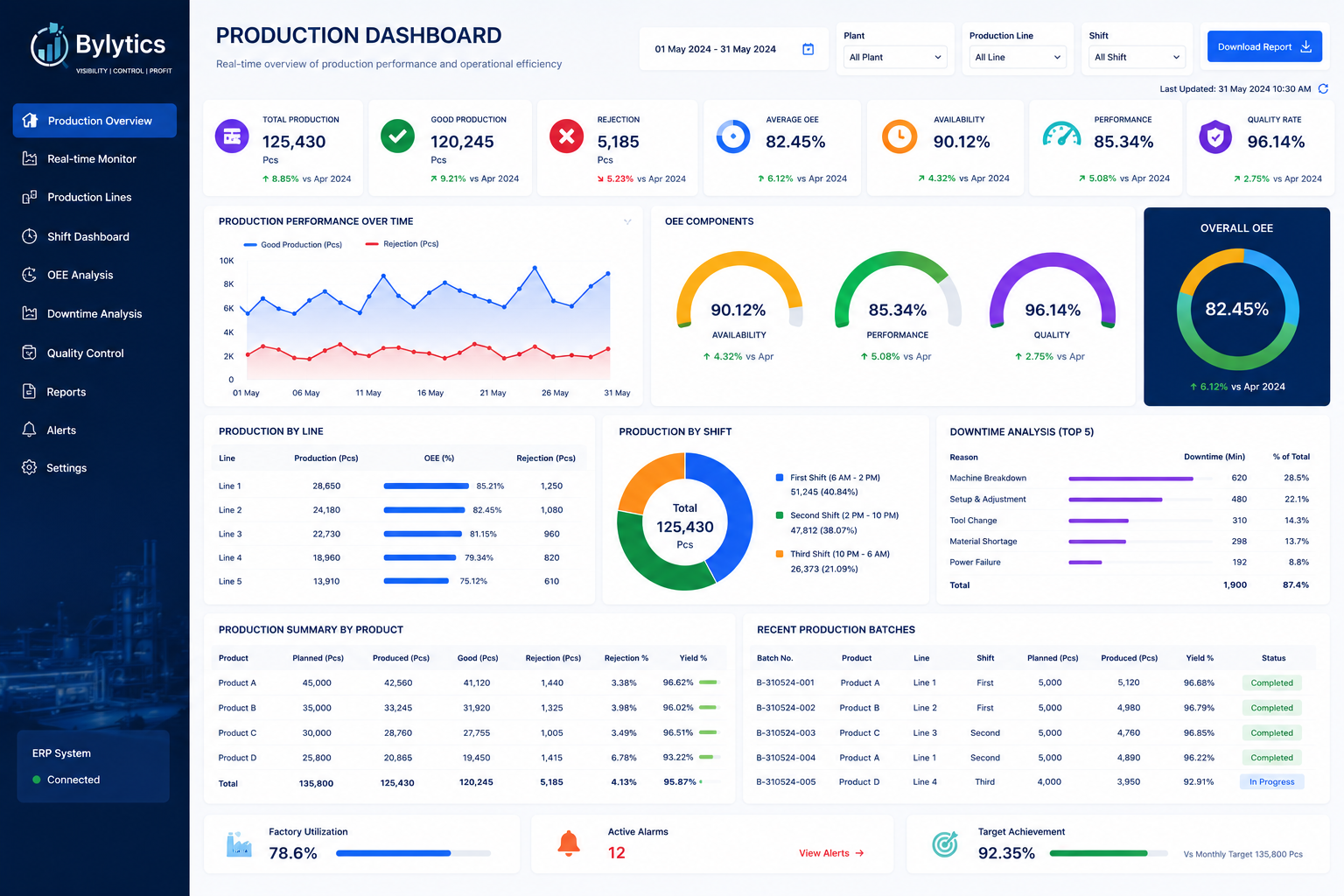The width and height of the screenshot is (1344, 896).
Task: Expand the Production Performance chart chevron
Action: coord(627,221)
